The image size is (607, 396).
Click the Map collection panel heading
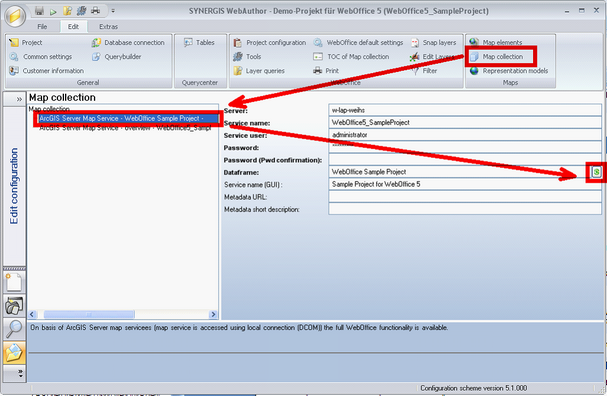pos(62,98)
